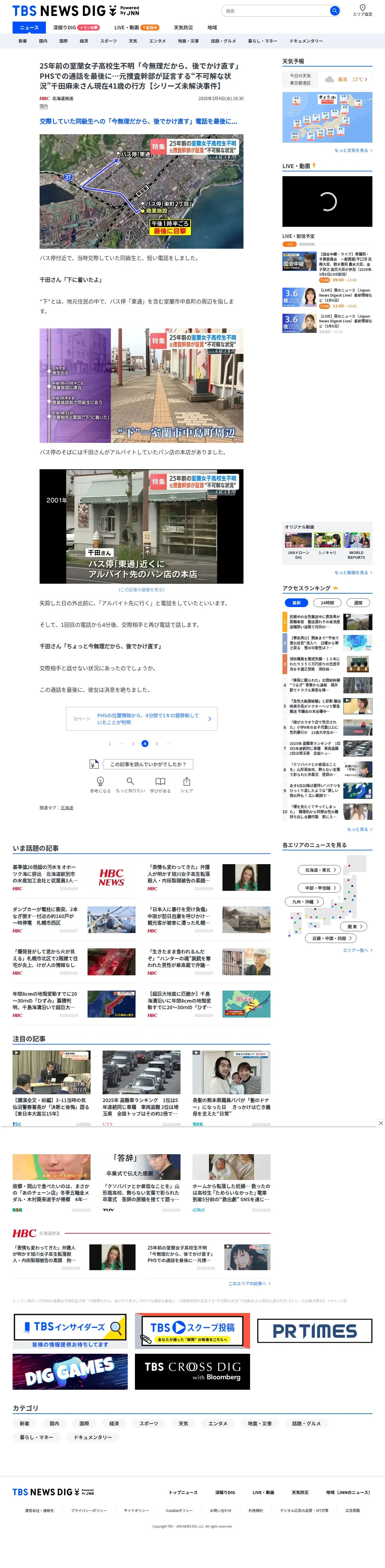Click 国内 category under article byline
The height and width of the screenshot is (1568, 385).
pyautogui.click(x=44, y=106)
